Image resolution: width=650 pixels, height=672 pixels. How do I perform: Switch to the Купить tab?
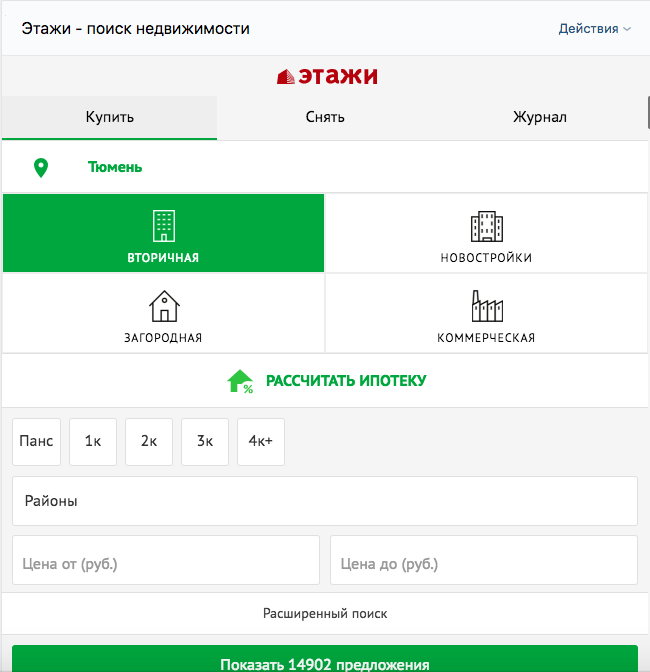point(110,117)
